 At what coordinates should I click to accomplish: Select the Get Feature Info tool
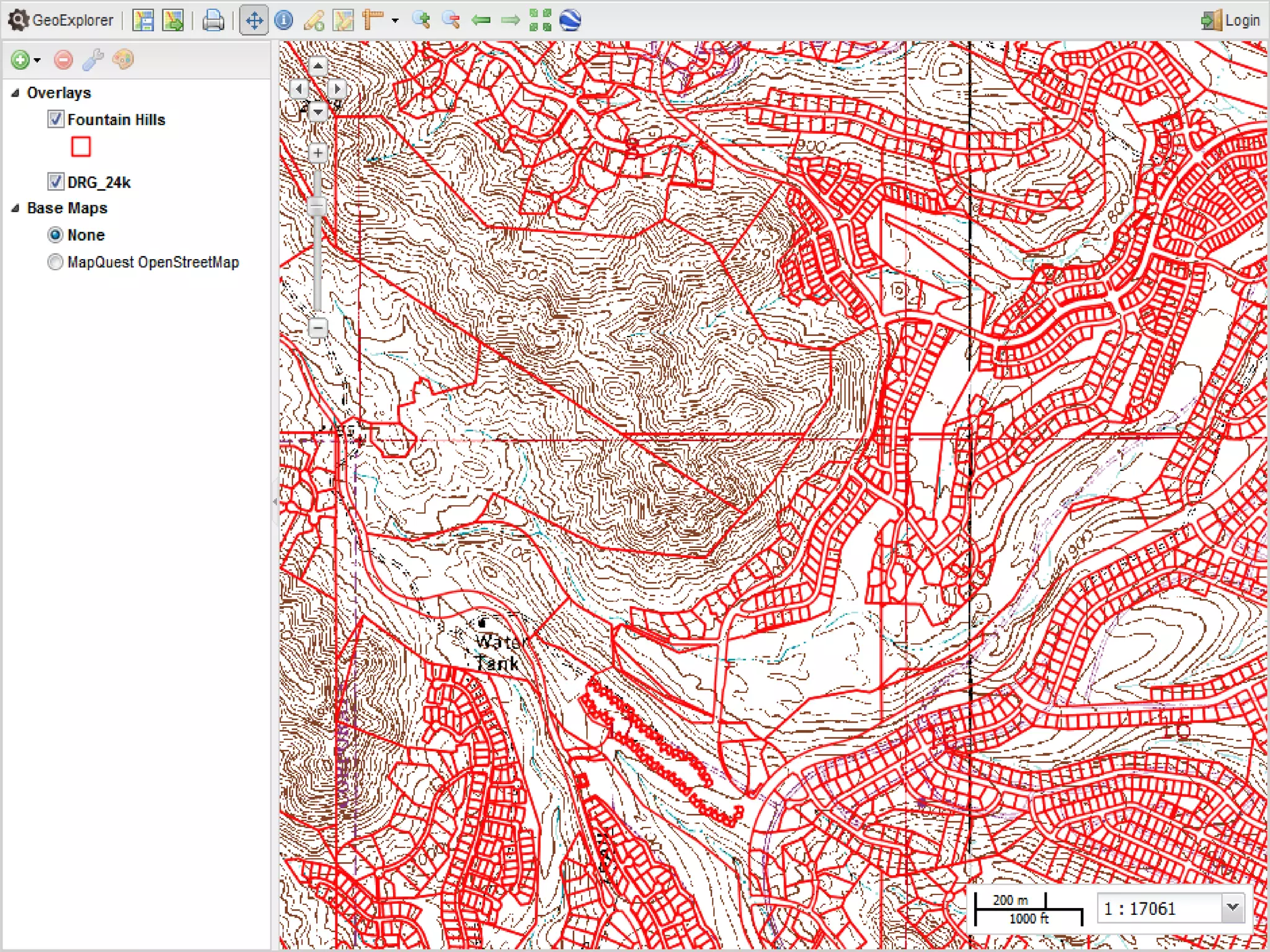(284, 20)
